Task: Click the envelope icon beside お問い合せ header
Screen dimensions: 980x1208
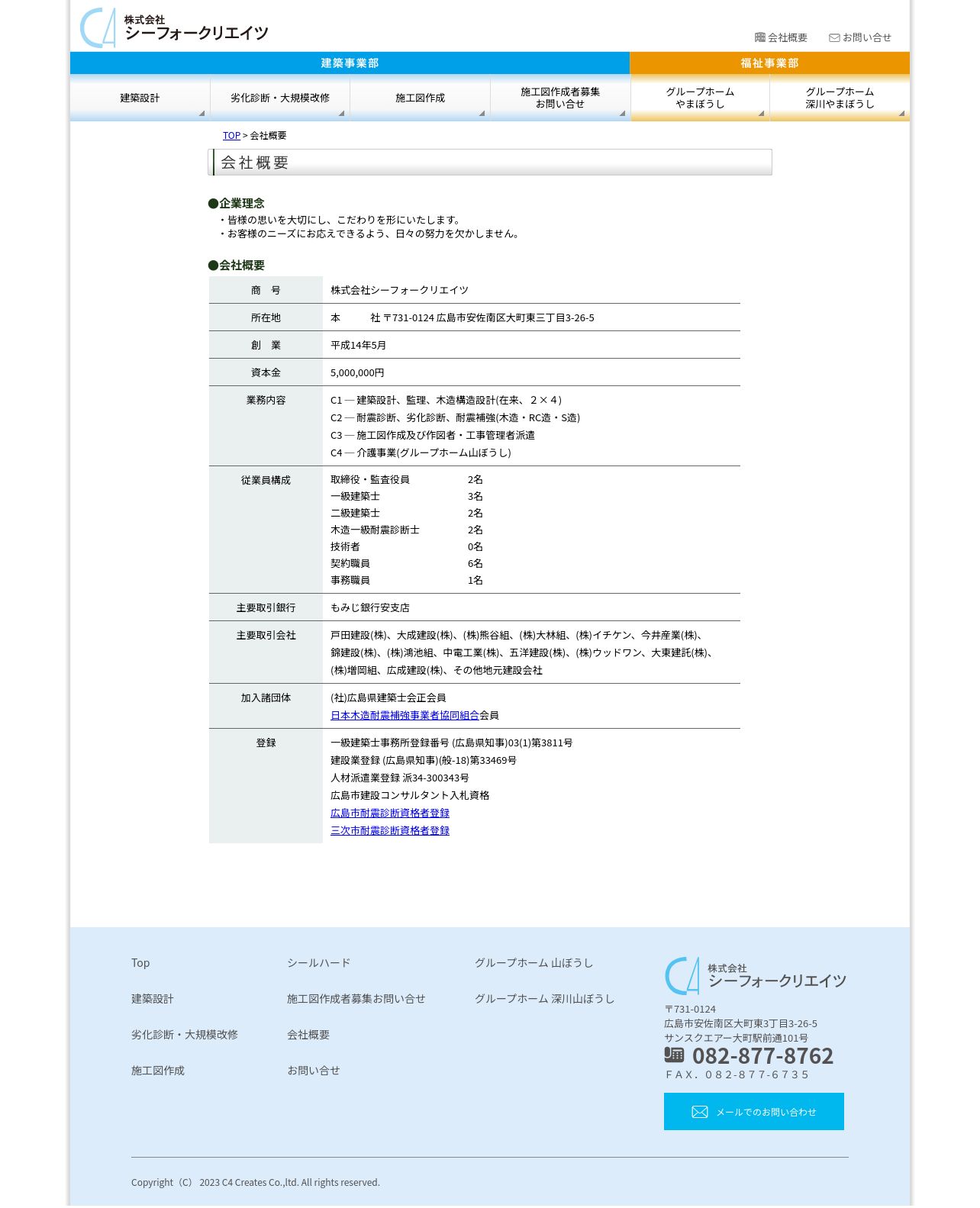Action: (x=834, y=37)
